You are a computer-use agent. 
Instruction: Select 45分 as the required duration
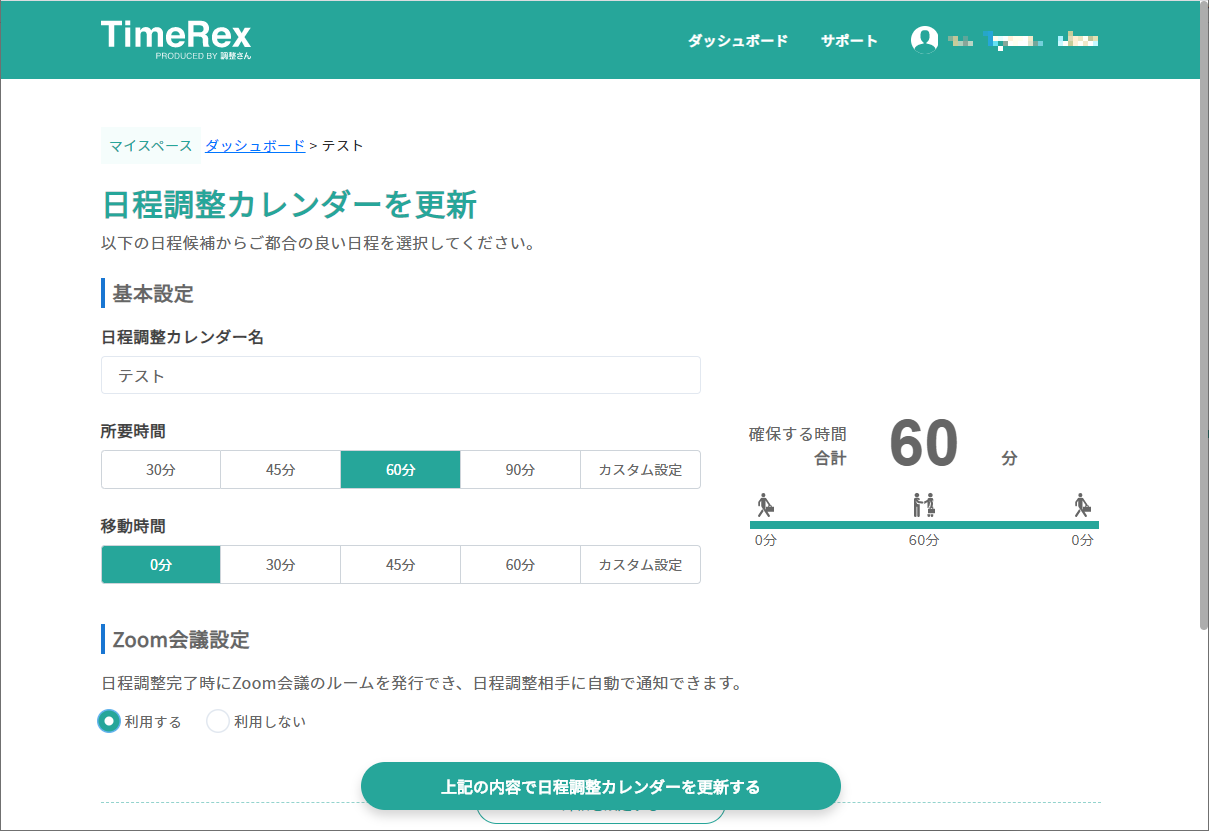[280, 469]
